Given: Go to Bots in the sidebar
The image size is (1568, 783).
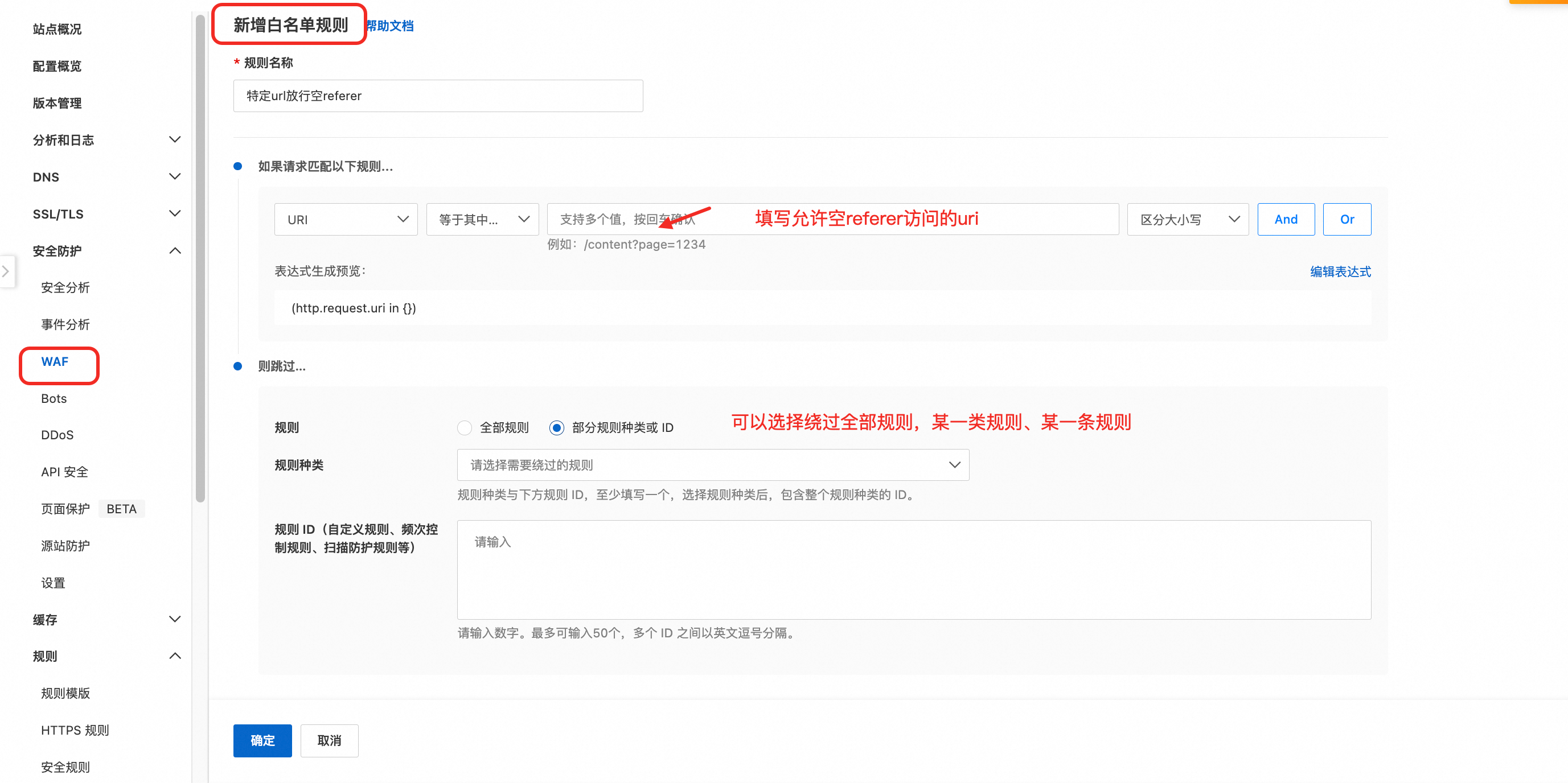Looking at the screenshot, I should [54, 398].
